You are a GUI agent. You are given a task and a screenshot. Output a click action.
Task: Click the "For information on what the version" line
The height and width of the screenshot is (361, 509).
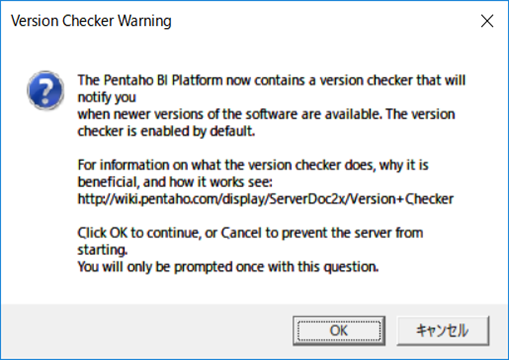(253, 165)
